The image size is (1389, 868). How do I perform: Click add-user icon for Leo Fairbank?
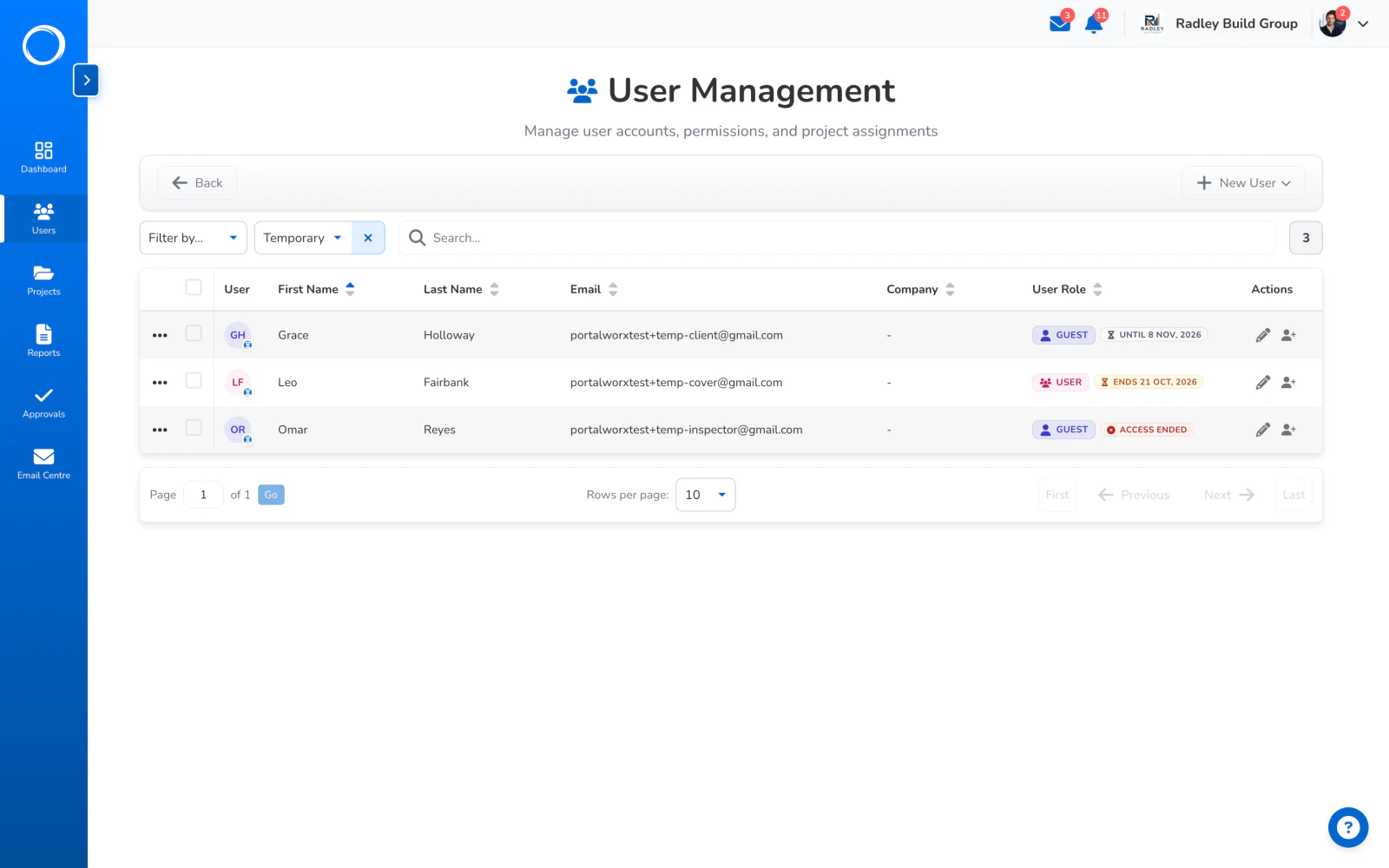pyautogui.click(x=1289, y=383)
